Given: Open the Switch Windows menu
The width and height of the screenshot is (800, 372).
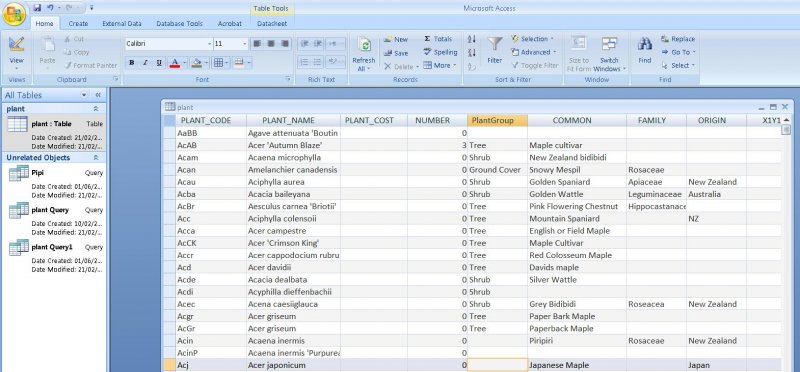Looking at the screenshot, I should (x=609, y=54).
